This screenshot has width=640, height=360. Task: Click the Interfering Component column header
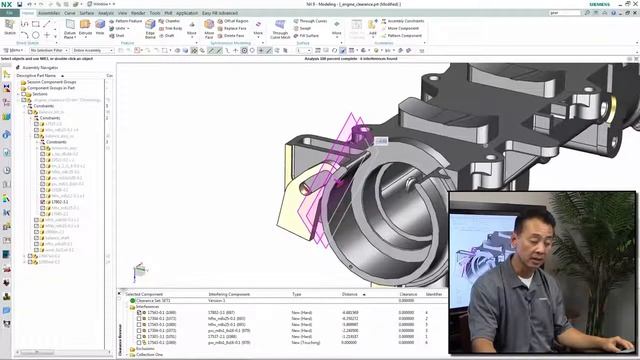(x=229, y=294)
